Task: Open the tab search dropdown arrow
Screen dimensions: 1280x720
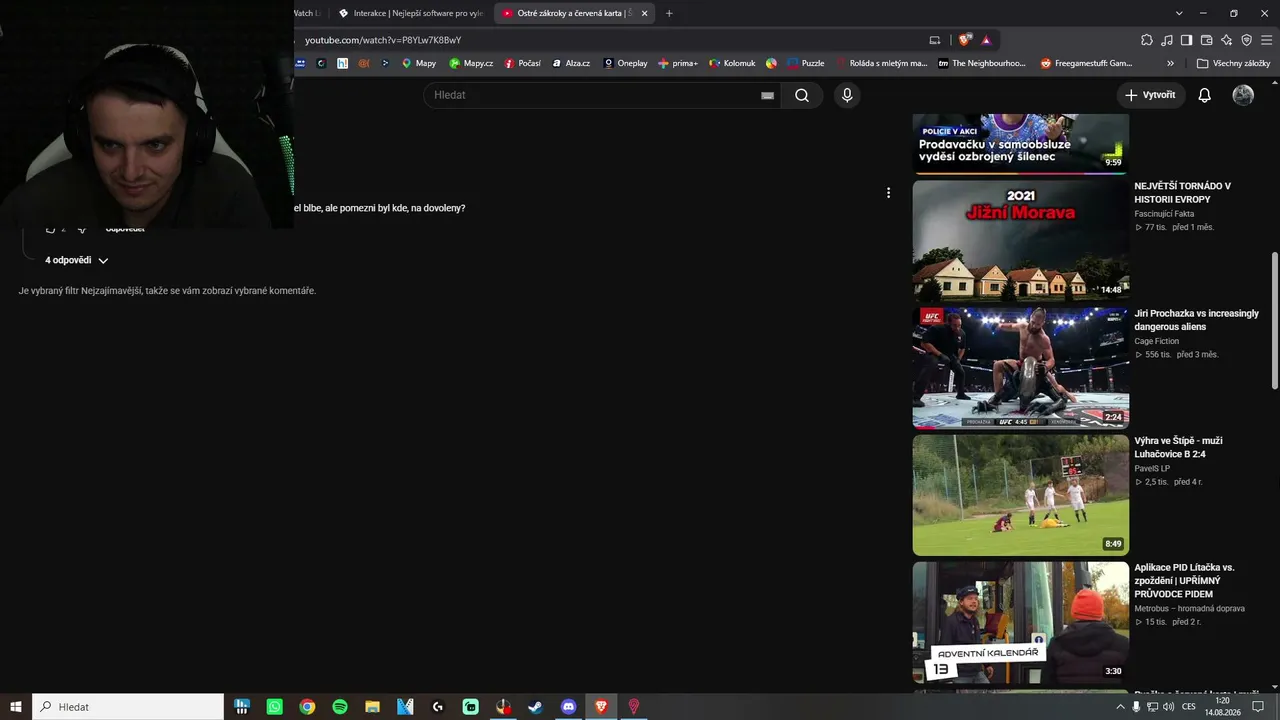Action: click(x=1179, y=13)
